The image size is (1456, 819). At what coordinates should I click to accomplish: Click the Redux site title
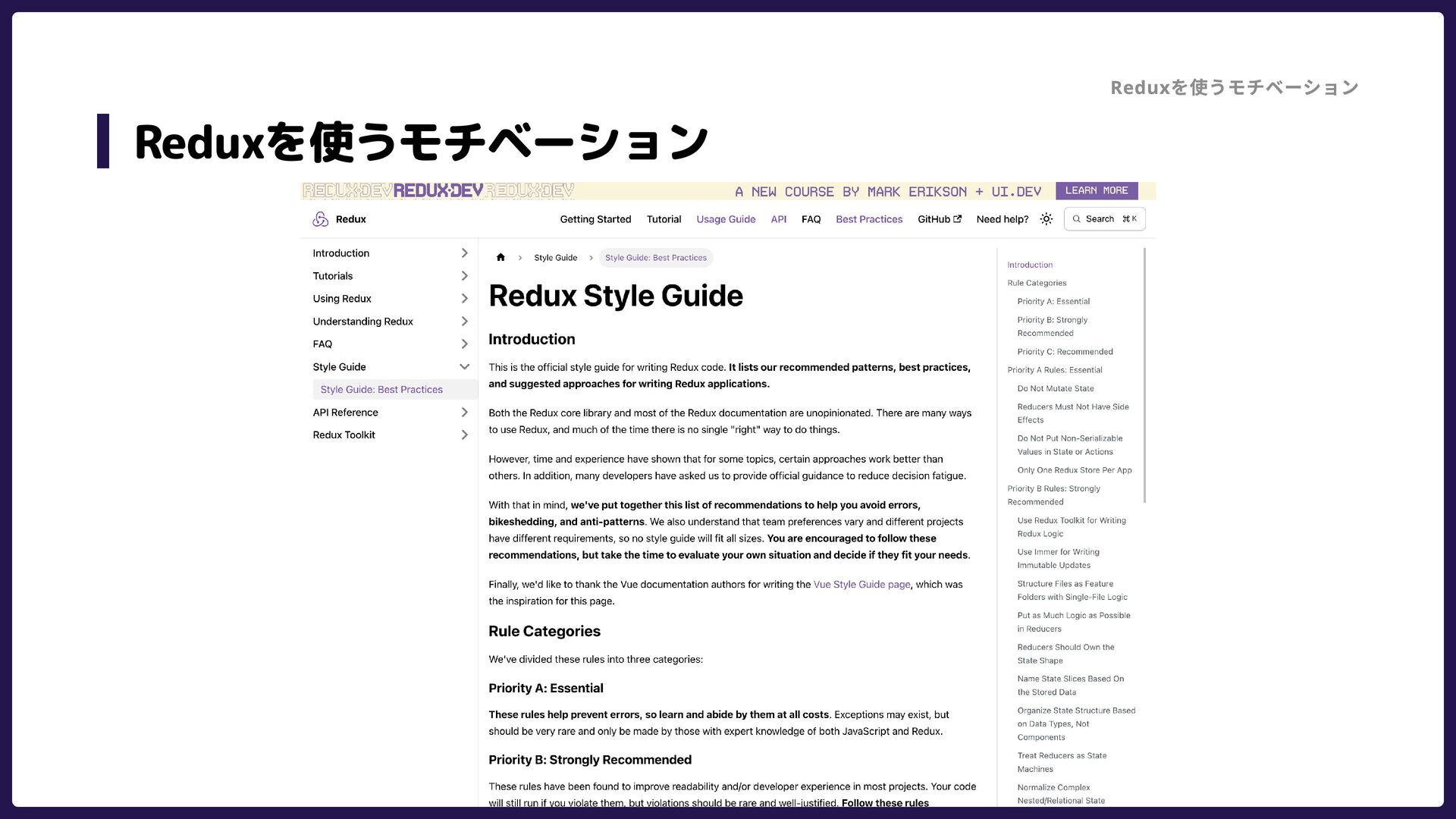(x=350, y=219)
